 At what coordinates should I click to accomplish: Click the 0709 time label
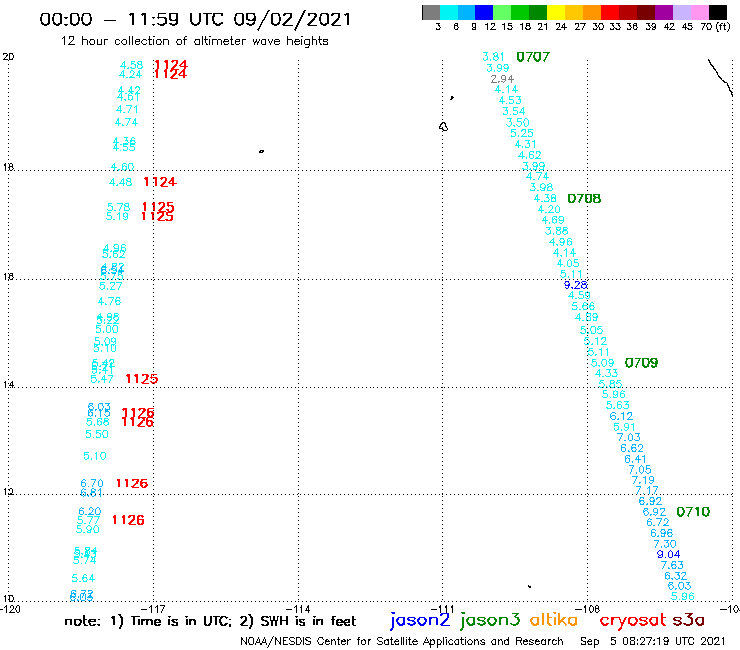(x=641, y=363)
